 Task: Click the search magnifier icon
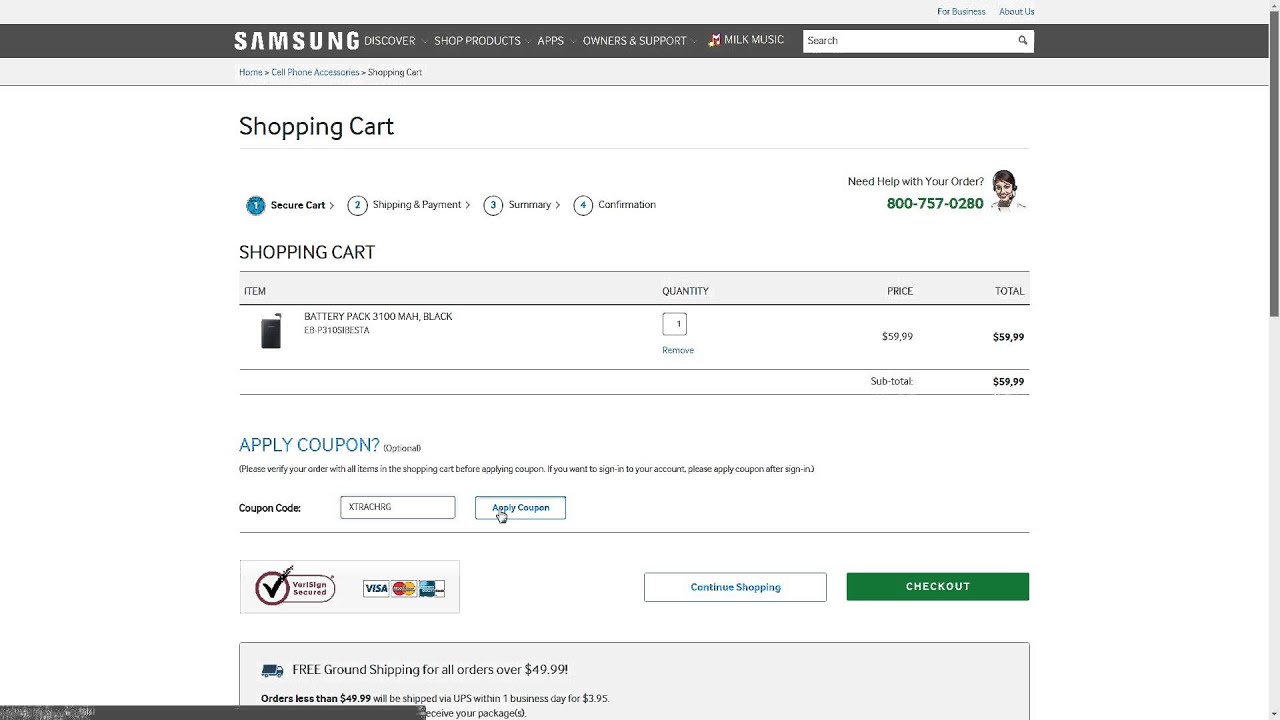[x=1022, y=41]
